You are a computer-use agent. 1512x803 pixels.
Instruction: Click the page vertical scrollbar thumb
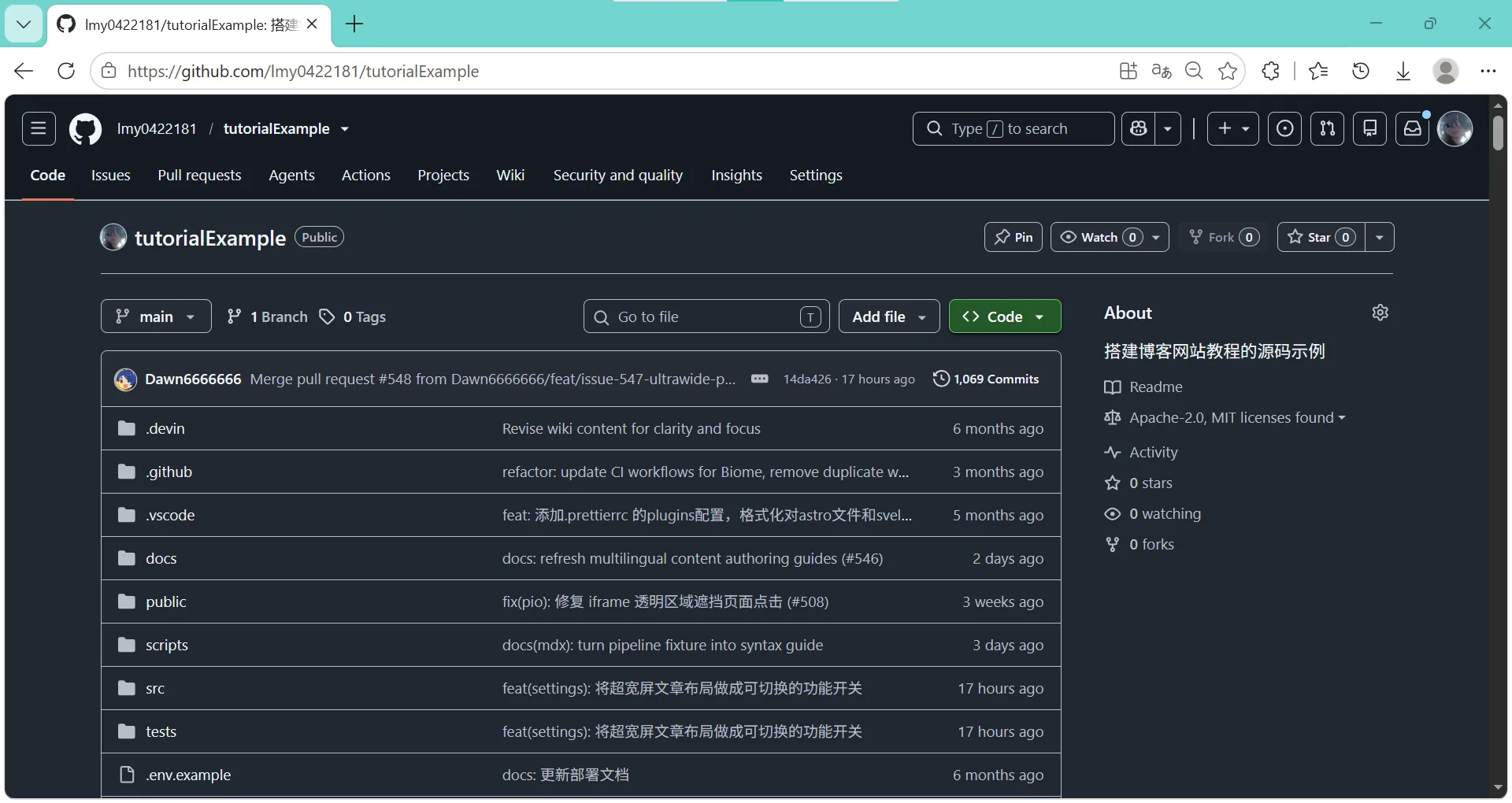coord(1498,132)
